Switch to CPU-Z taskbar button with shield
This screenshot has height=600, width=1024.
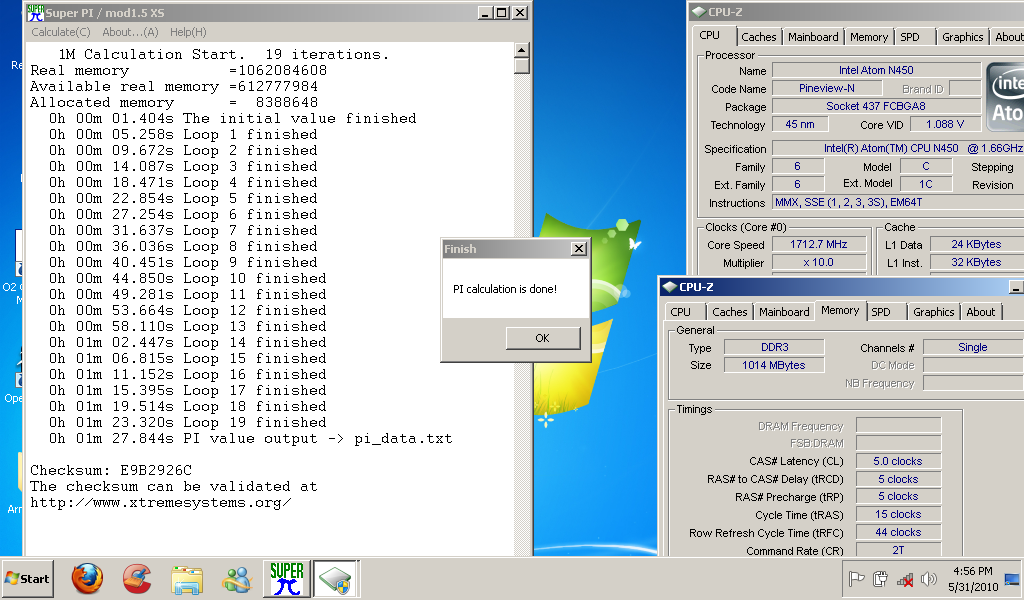click(x=336, y=578)
